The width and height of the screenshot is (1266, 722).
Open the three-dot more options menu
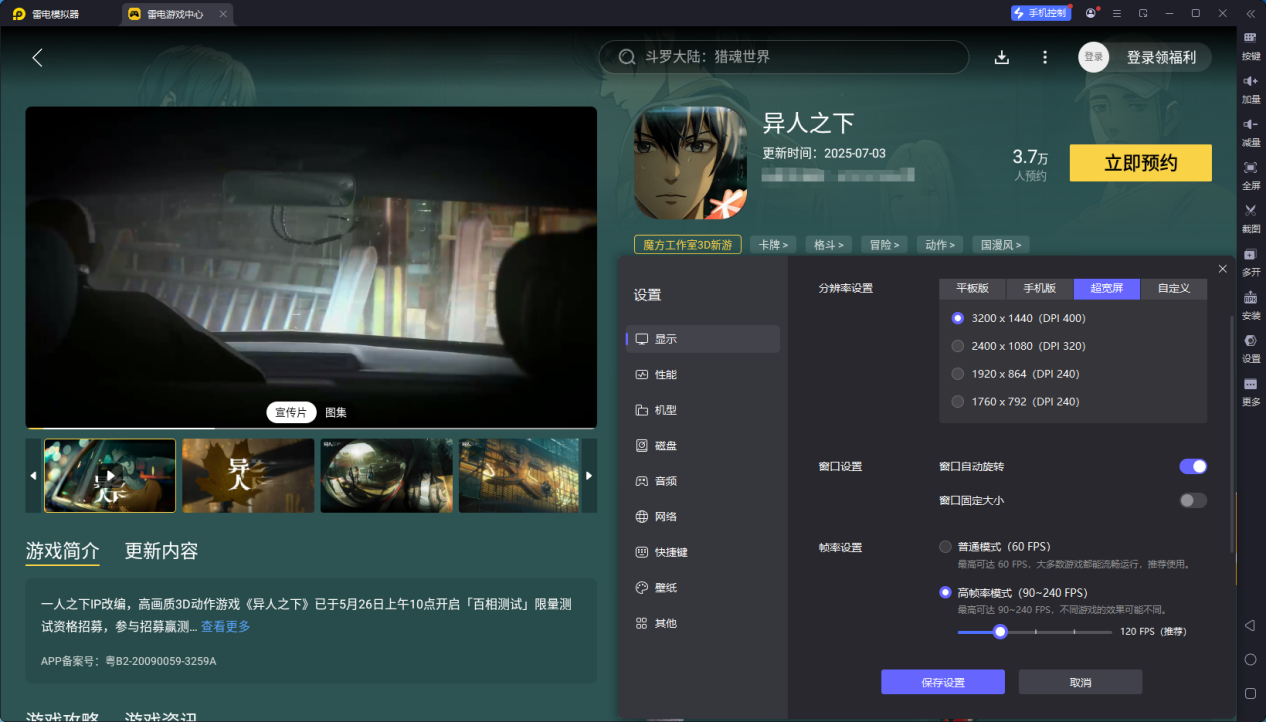(x=1045, y=57)
